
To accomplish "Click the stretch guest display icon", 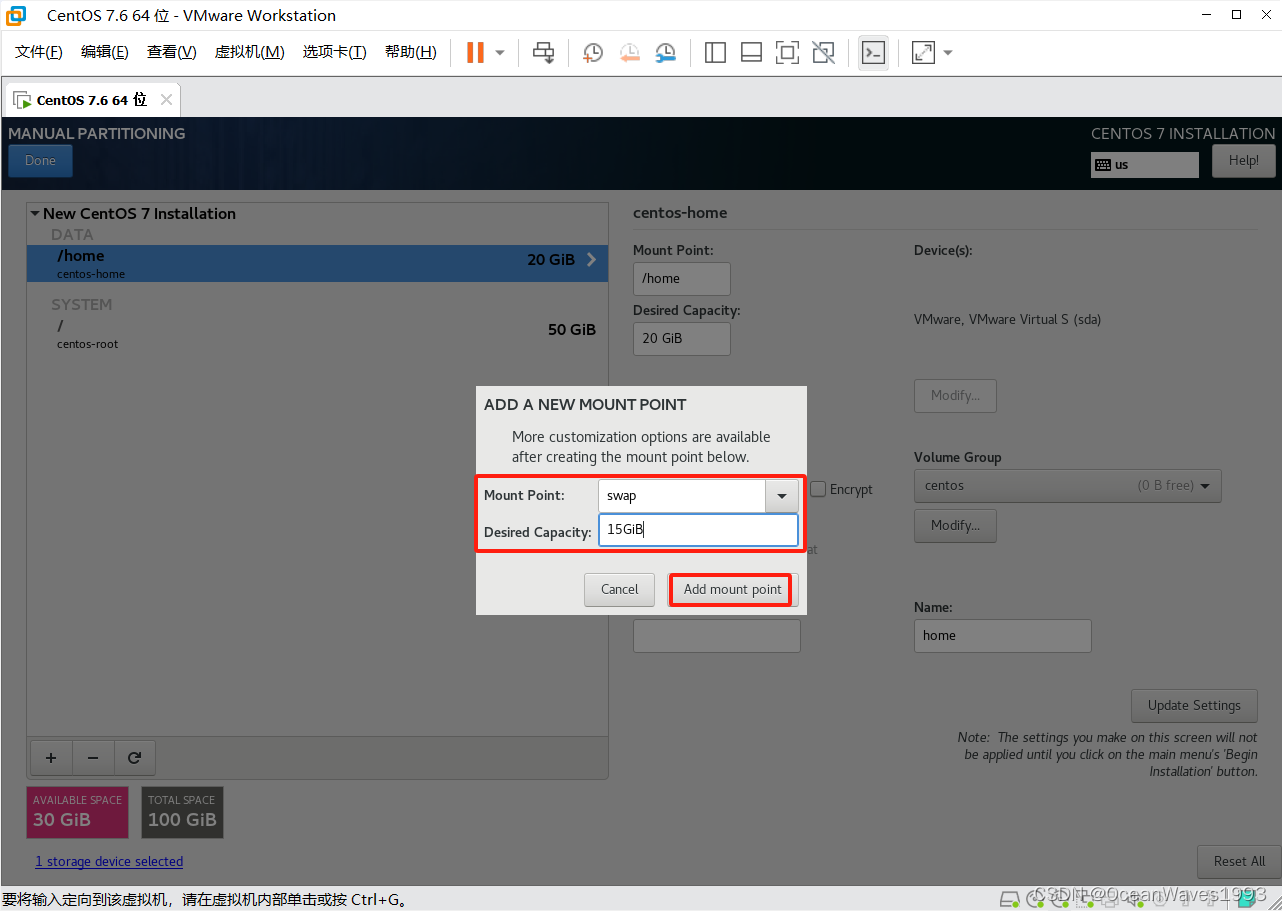I will [x=923, y=52].
